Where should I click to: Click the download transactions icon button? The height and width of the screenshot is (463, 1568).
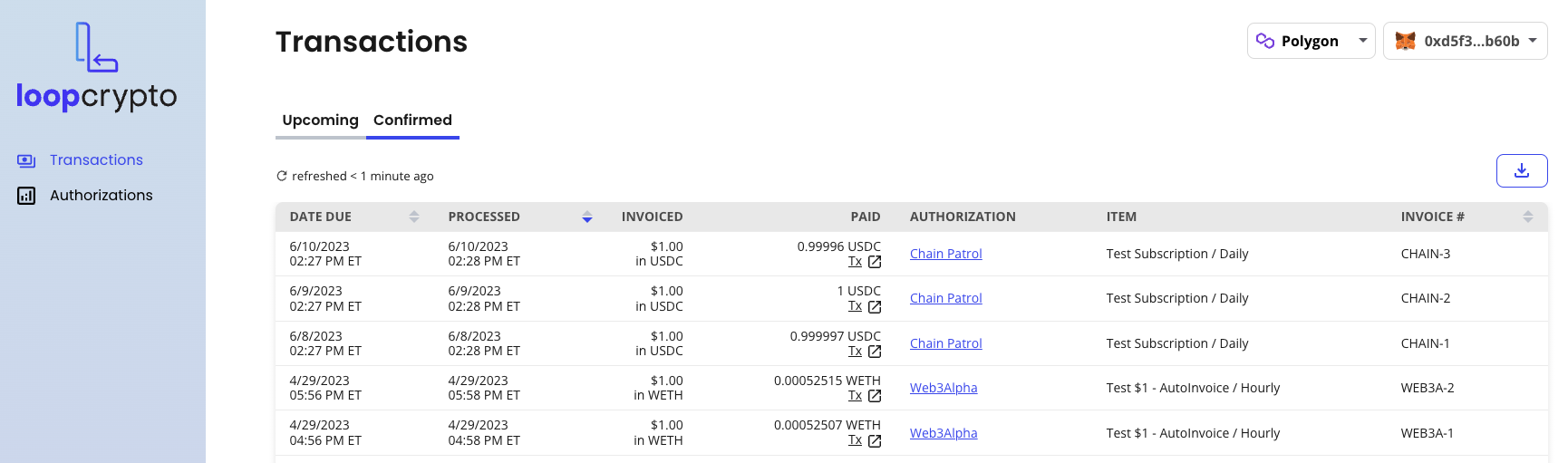tap(1522, 170)
